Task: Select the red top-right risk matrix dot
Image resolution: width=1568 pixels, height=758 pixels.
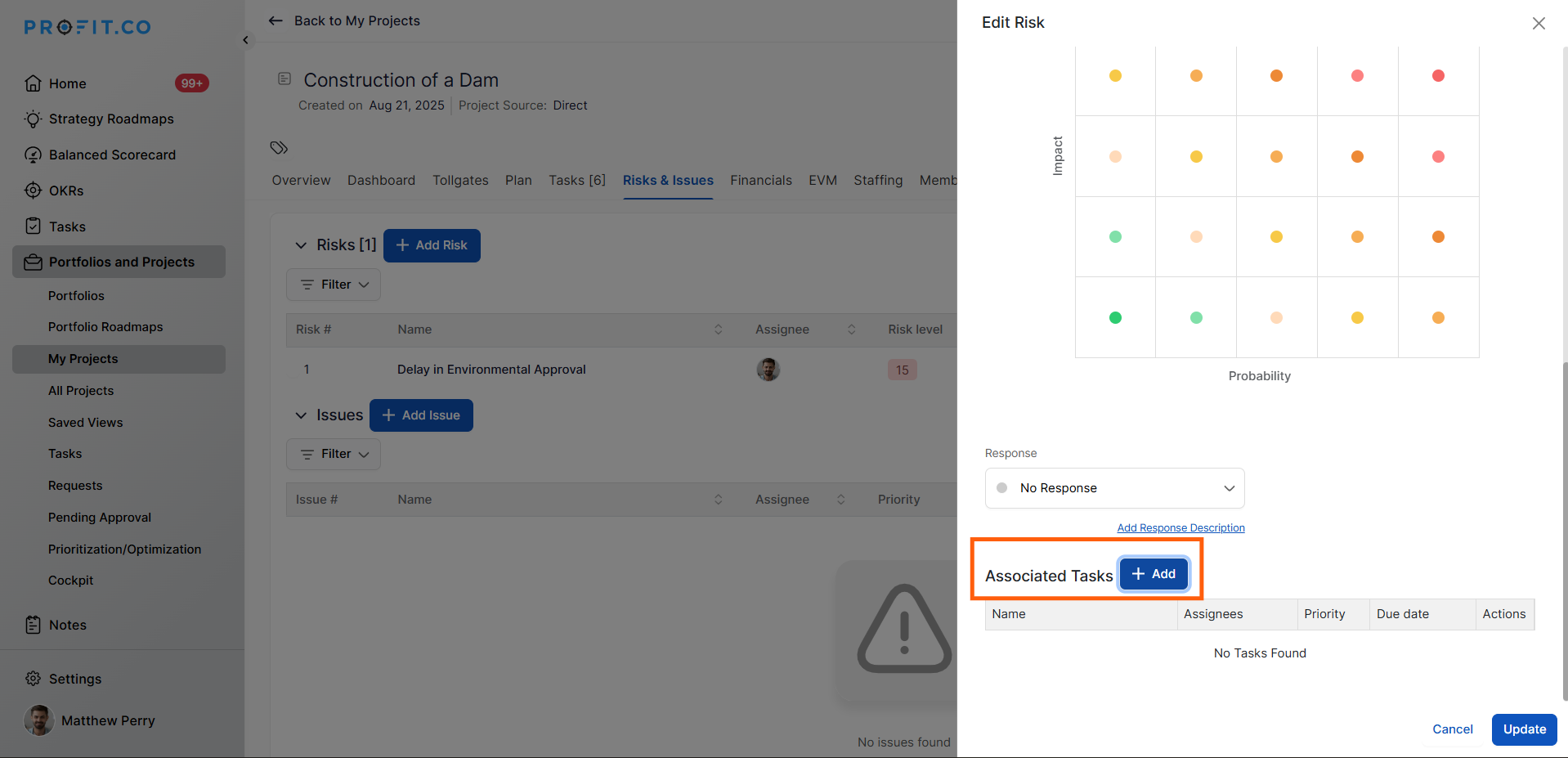Action: coord(1438,76)
